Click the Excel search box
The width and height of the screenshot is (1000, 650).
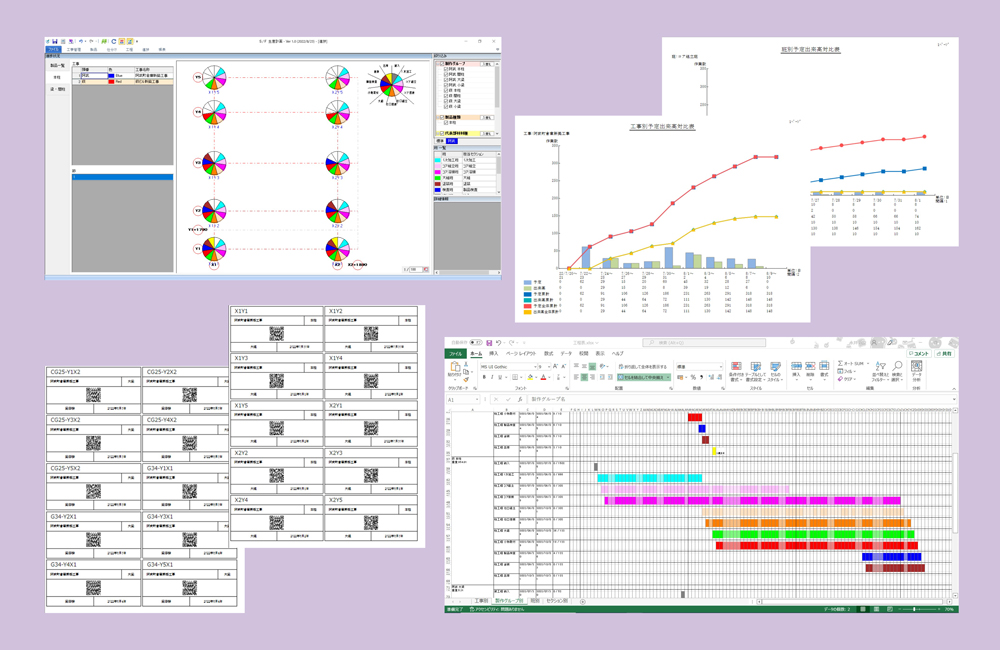[704, 343]
